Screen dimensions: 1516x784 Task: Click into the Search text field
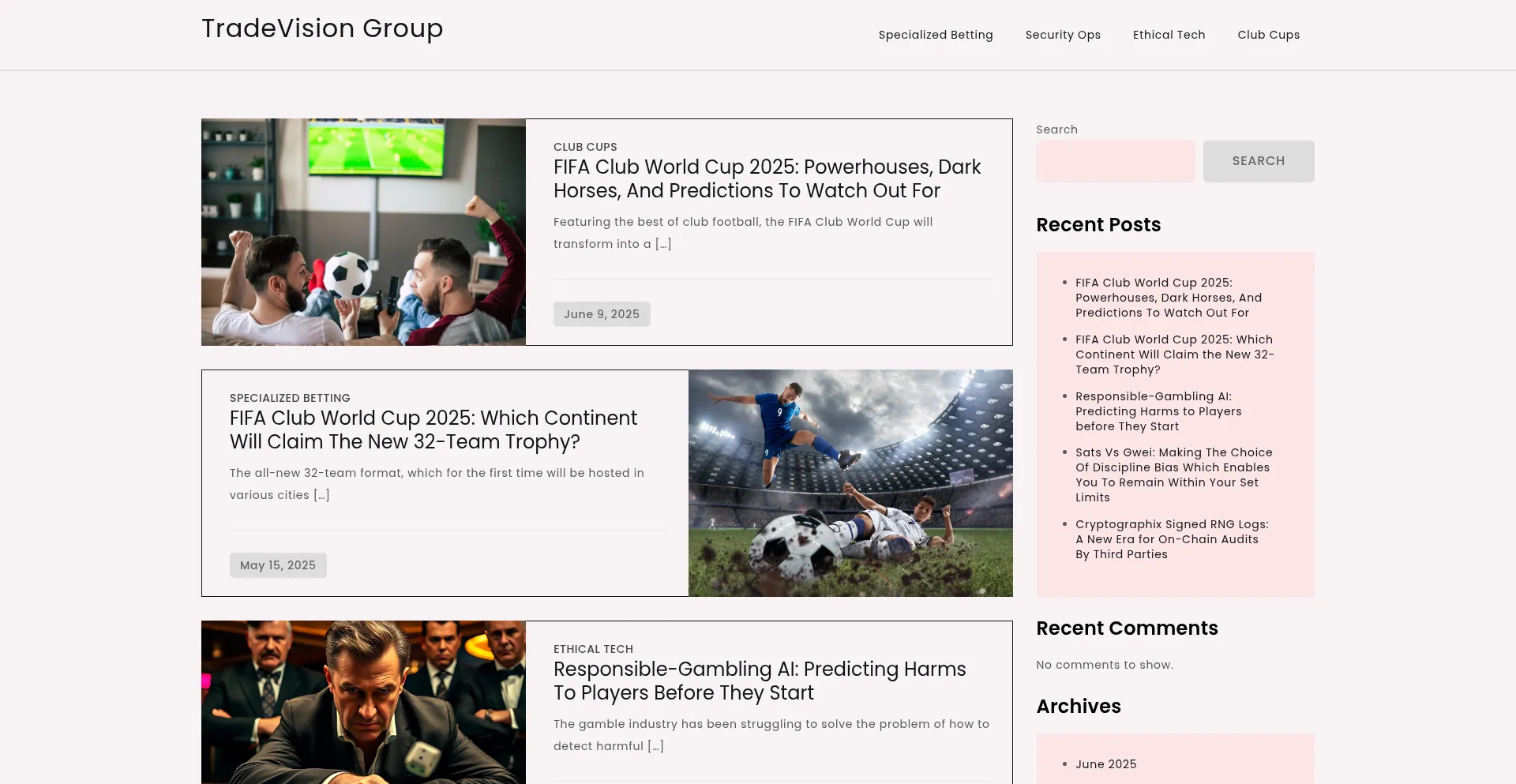pos(1115,161)
